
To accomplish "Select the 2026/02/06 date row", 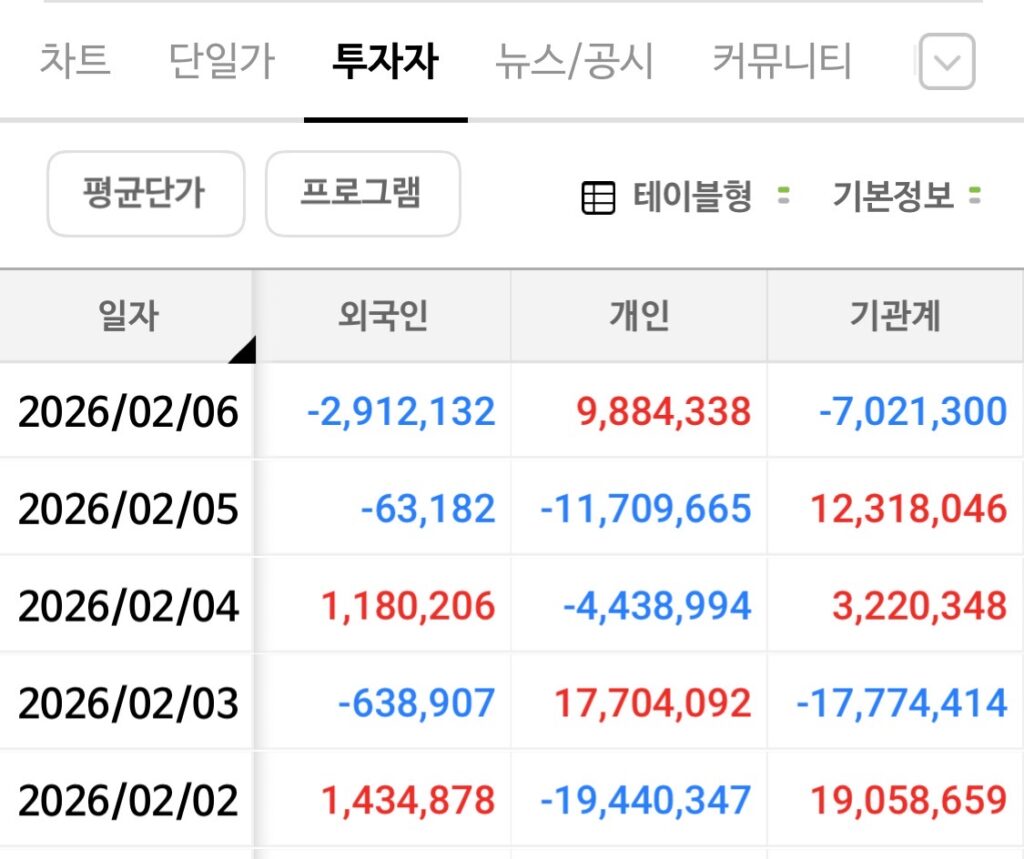I will point(128,411).
